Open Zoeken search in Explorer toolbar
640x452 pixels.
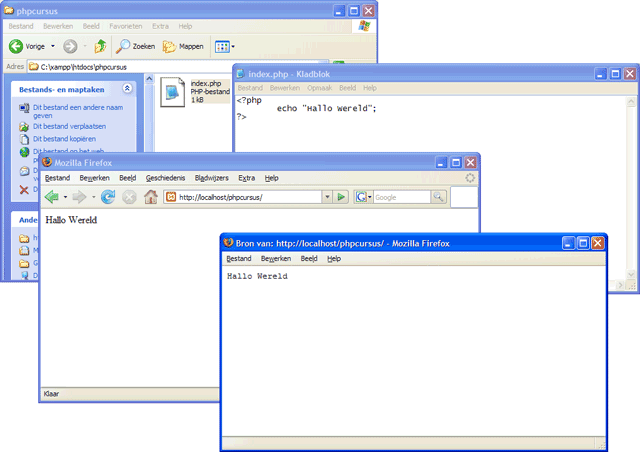(x=135, y=47)
